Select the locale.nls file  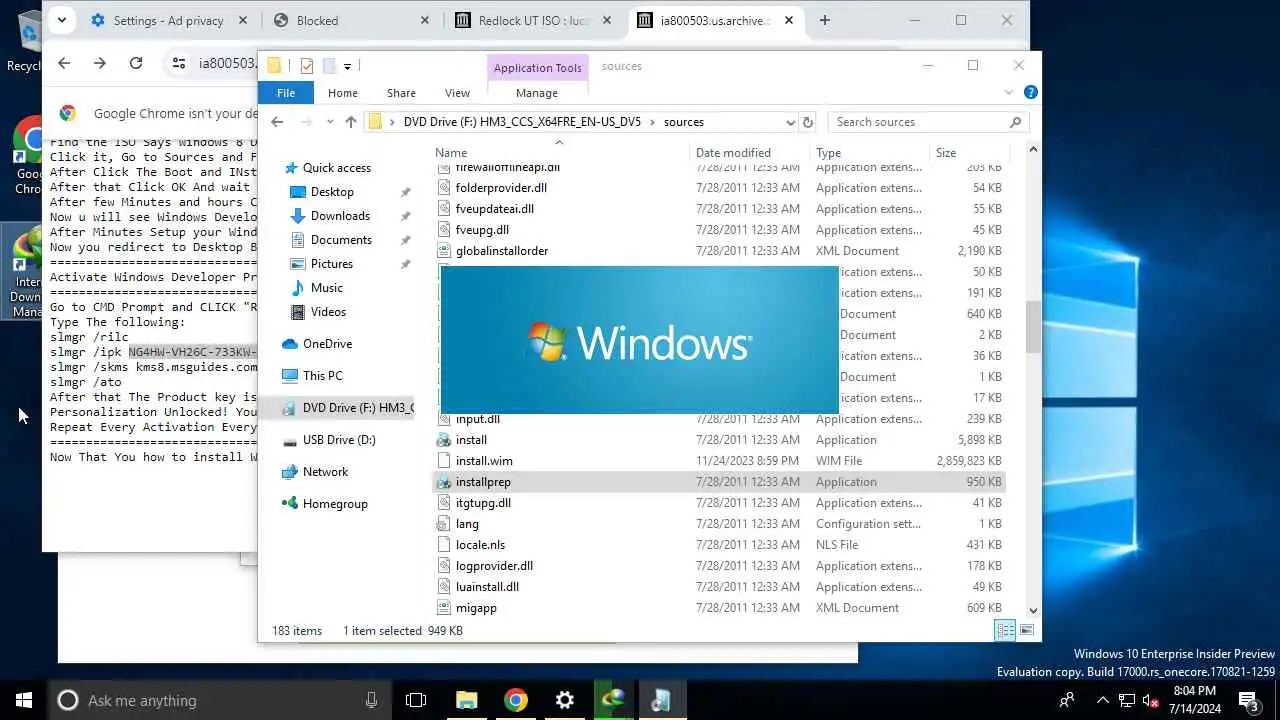click(x=480, y=545)
